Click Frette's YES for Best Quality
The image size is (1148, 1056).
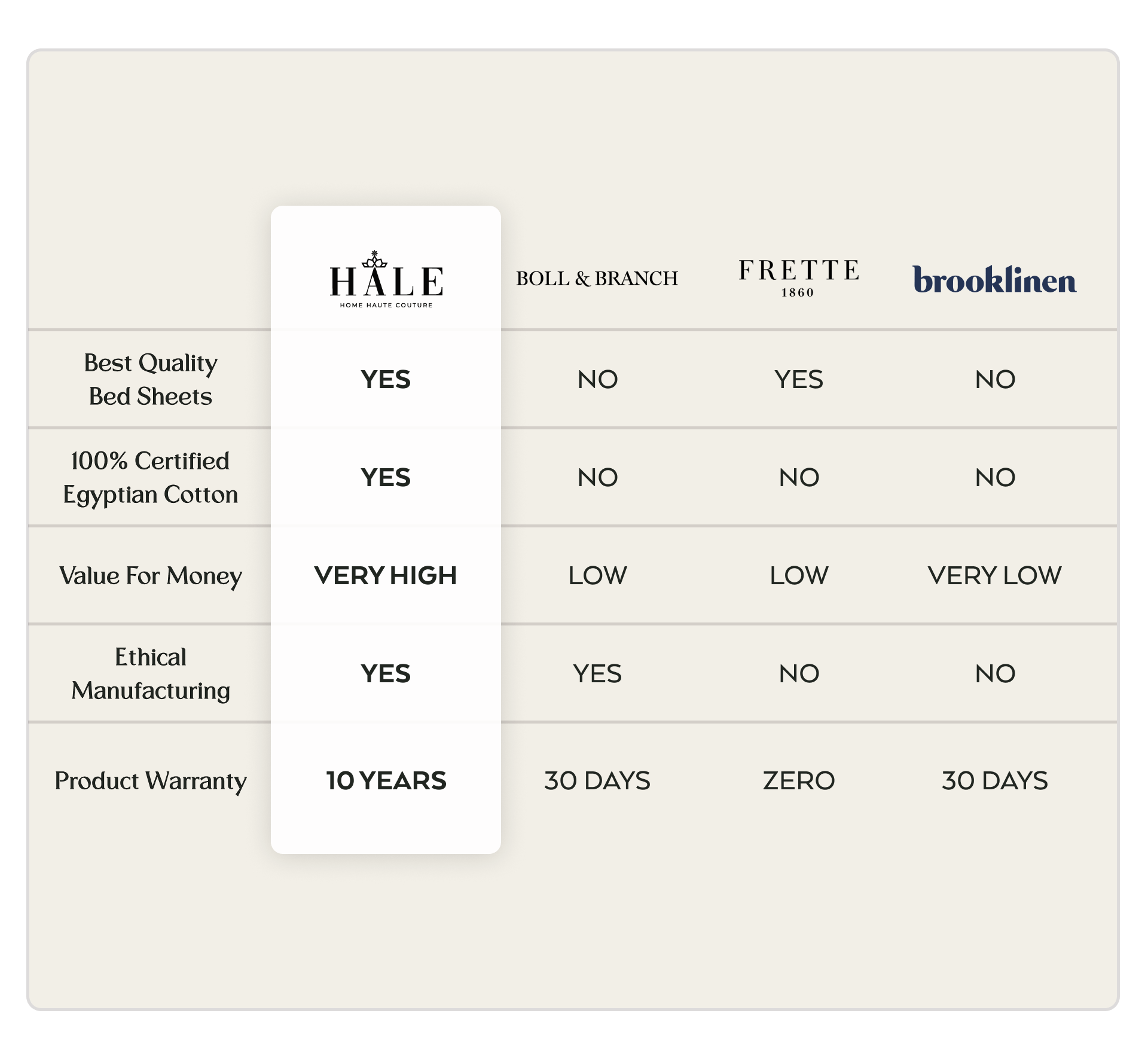[798, 380]
